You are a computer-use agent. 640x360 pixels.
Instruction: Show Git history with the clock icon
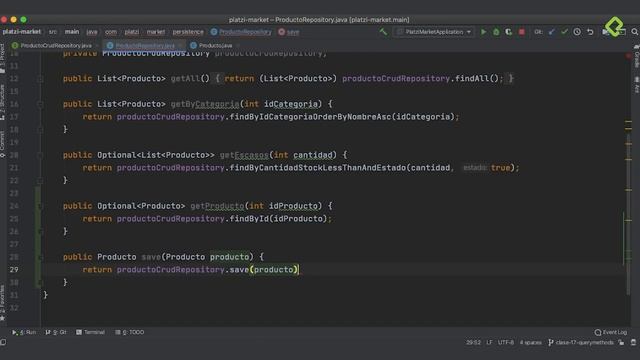coord(577,32)
